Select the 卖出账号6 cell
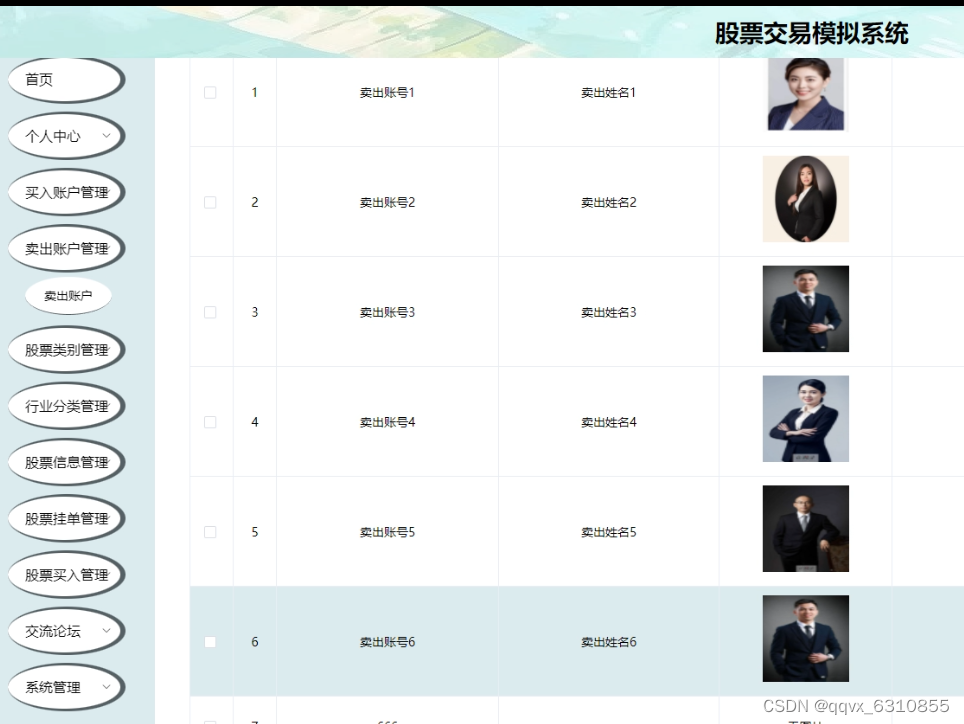This screenshot has width=964, height=724. click(x=387, y=642)
